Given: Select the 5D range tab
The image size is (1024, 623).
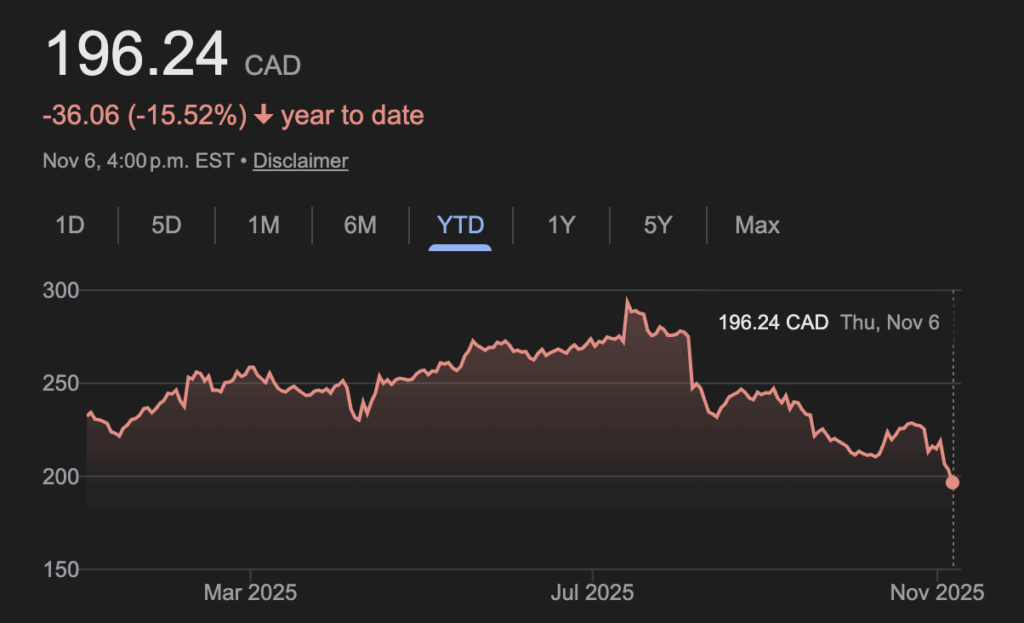Looking at the screenshot, I should click(166, 225).
